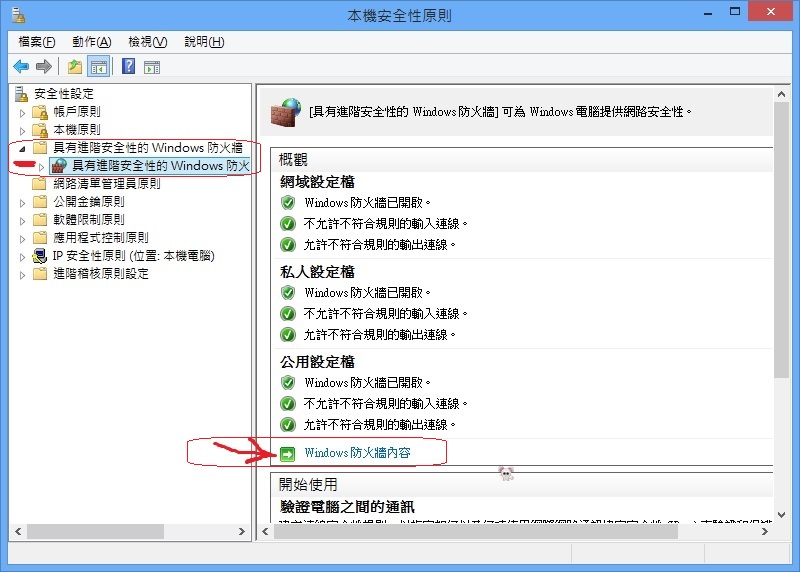Select 公開金鑰原則 tree label
This screenshot has height=572, width=800.
tap(89, 202)
